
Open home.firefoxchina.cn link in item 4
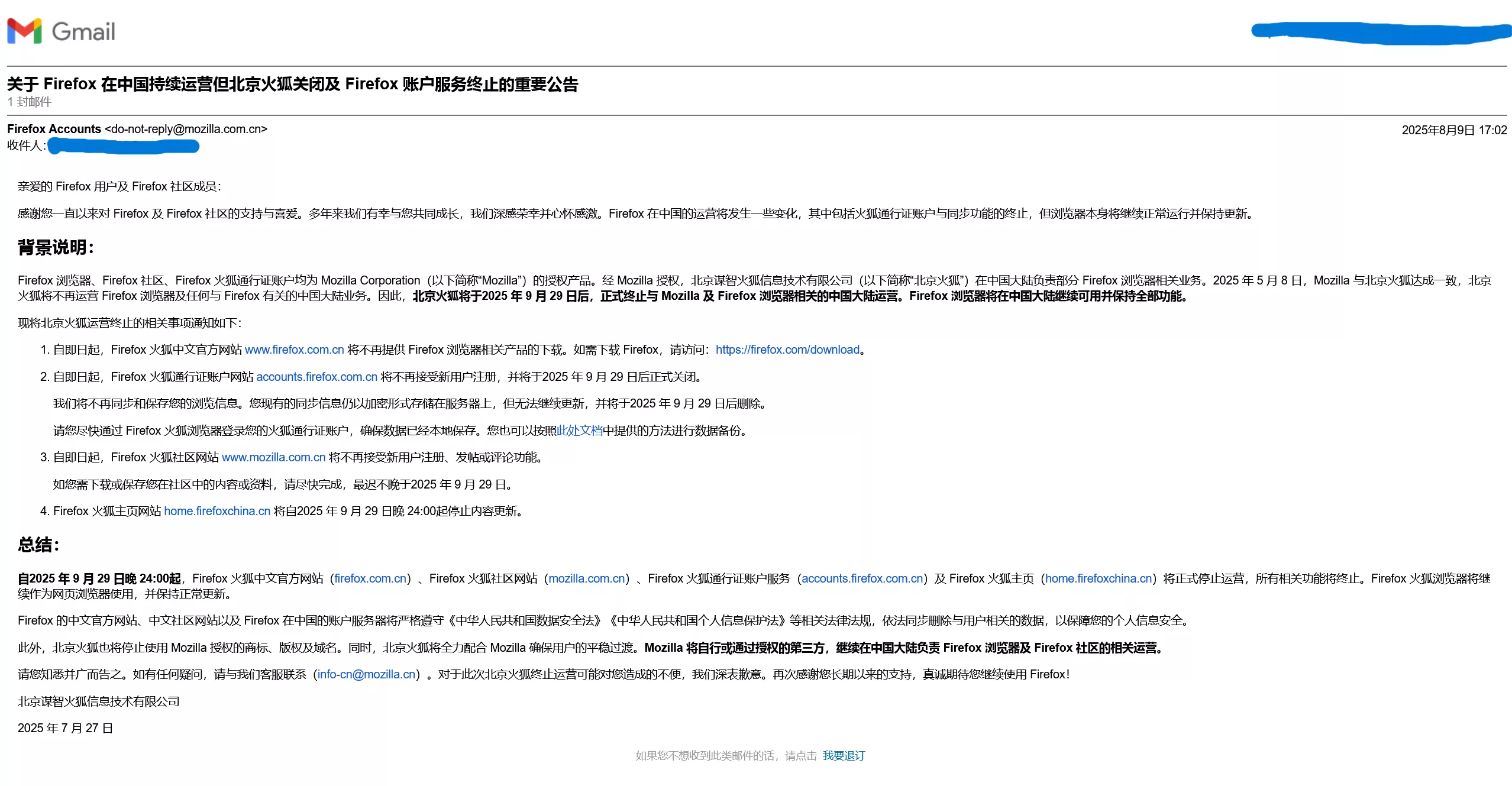click(x=217, y=511)
